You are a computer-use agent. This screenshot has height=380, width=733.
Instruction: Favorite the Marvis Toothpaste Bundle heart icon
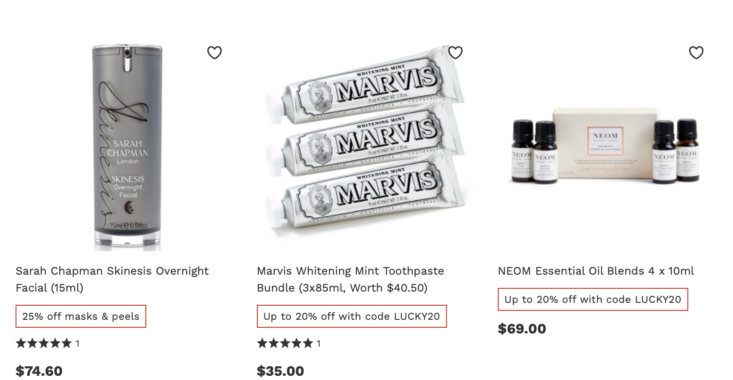pos(455,52)
